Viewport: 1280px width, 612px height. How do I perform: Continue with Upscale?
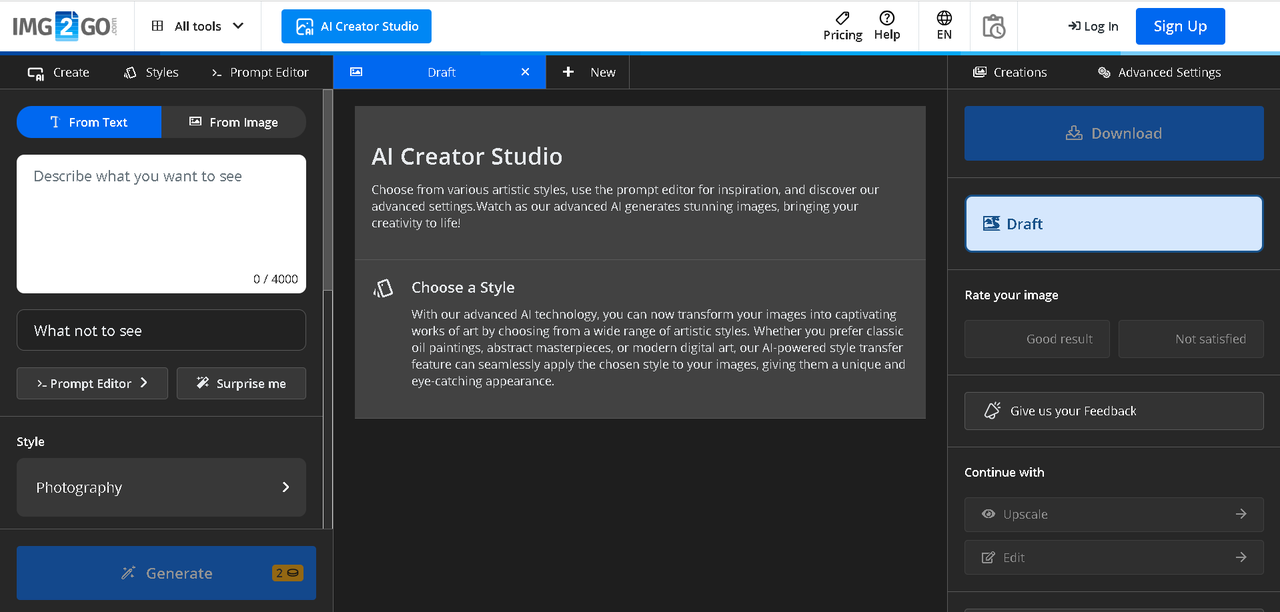tap(1114, 514)
